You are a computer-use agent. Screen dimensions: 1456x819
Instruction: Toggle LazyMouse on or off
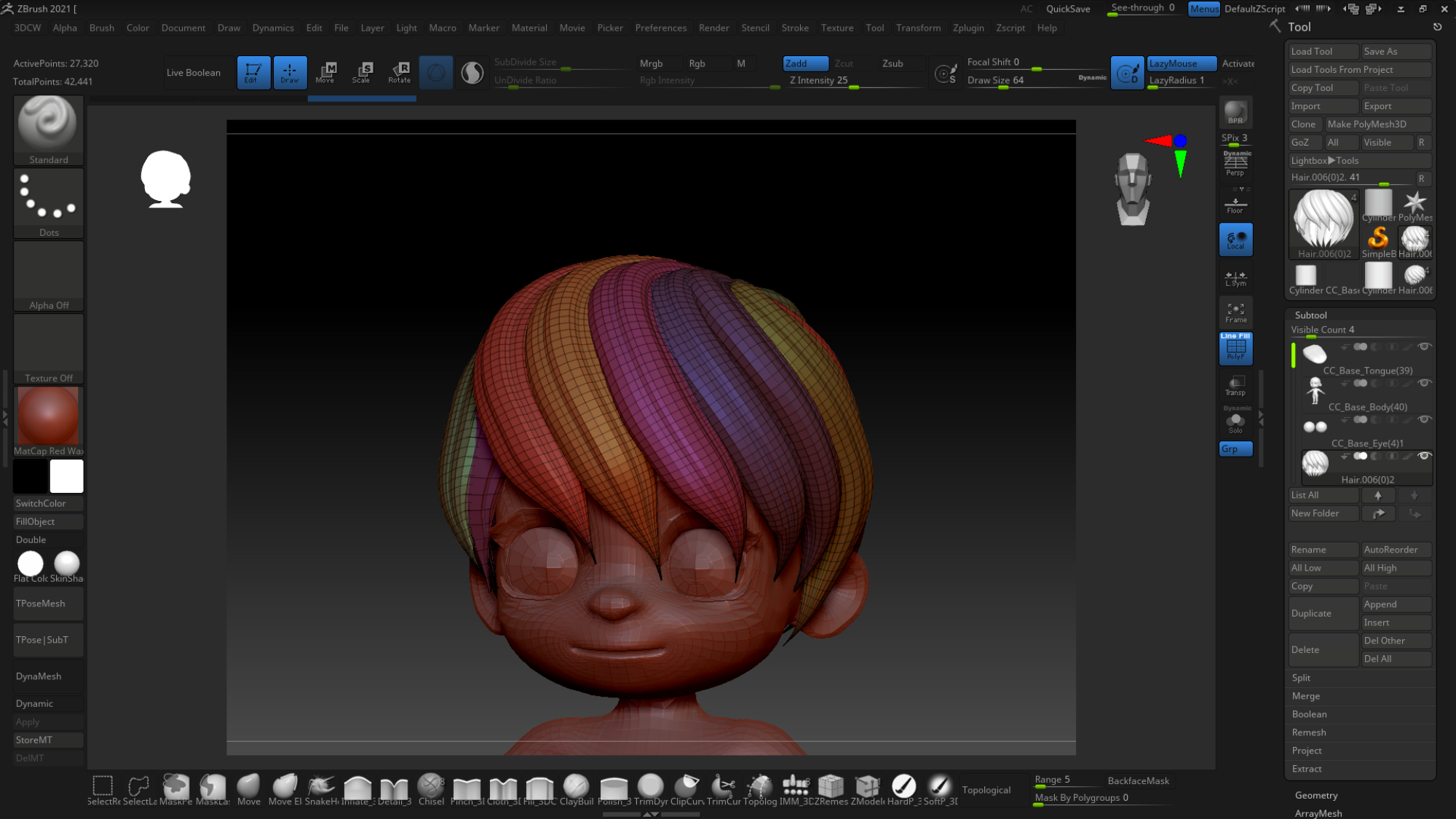pyautogui.click(x=1181, y=63)
